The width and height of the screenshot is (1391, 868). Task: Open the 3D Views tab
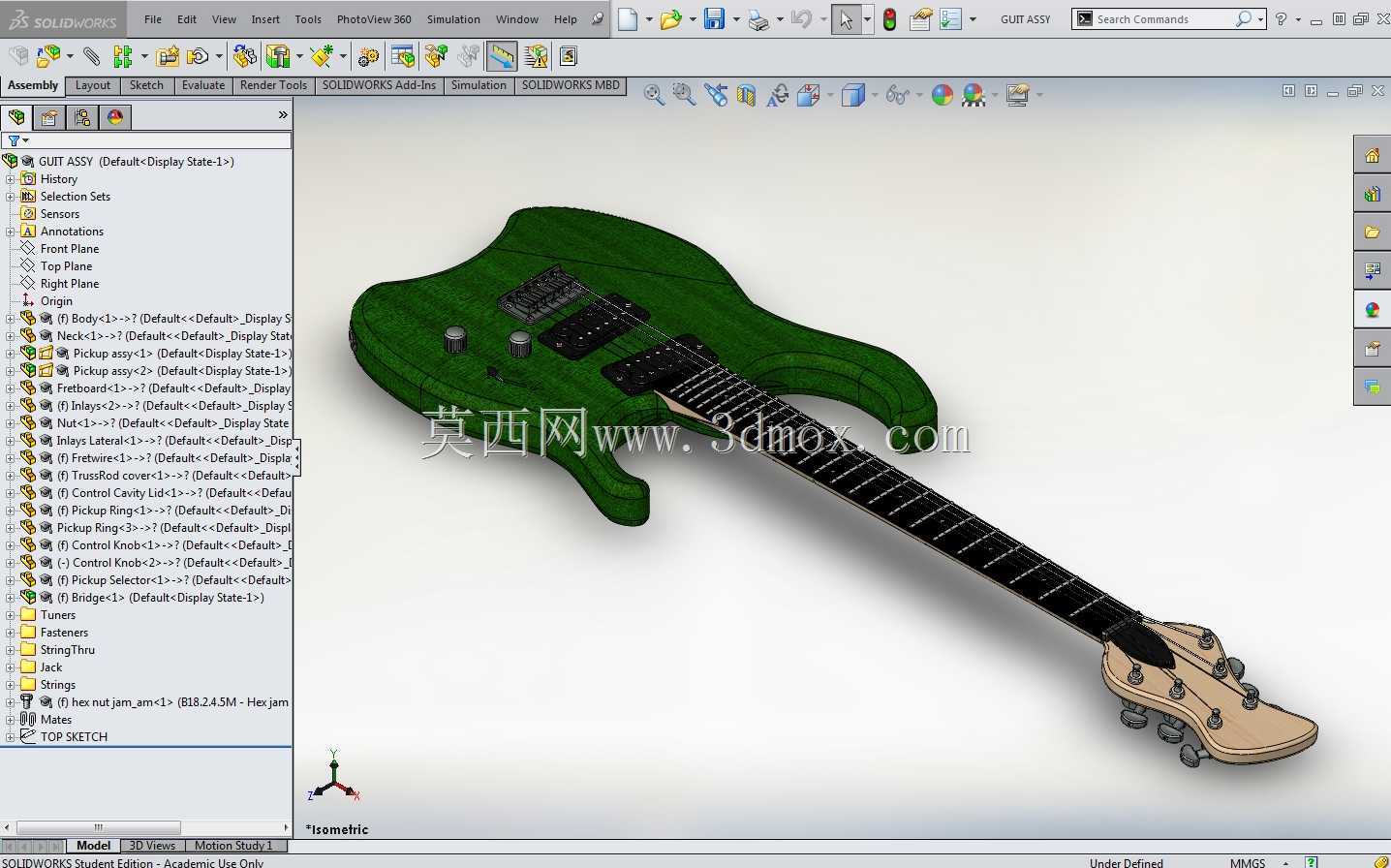152,846
